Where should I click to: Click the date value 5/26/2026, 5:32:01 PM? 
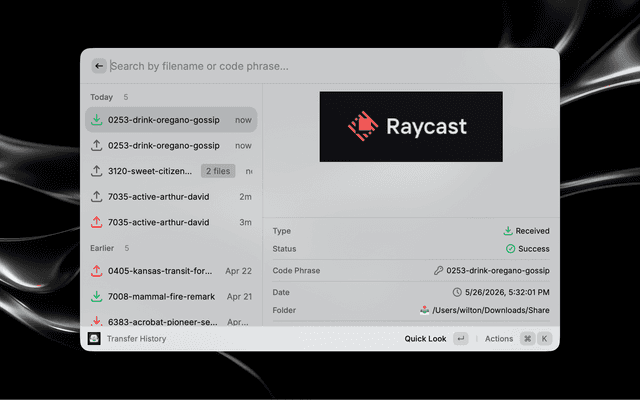pyautogui.click(x=507, y=292)
